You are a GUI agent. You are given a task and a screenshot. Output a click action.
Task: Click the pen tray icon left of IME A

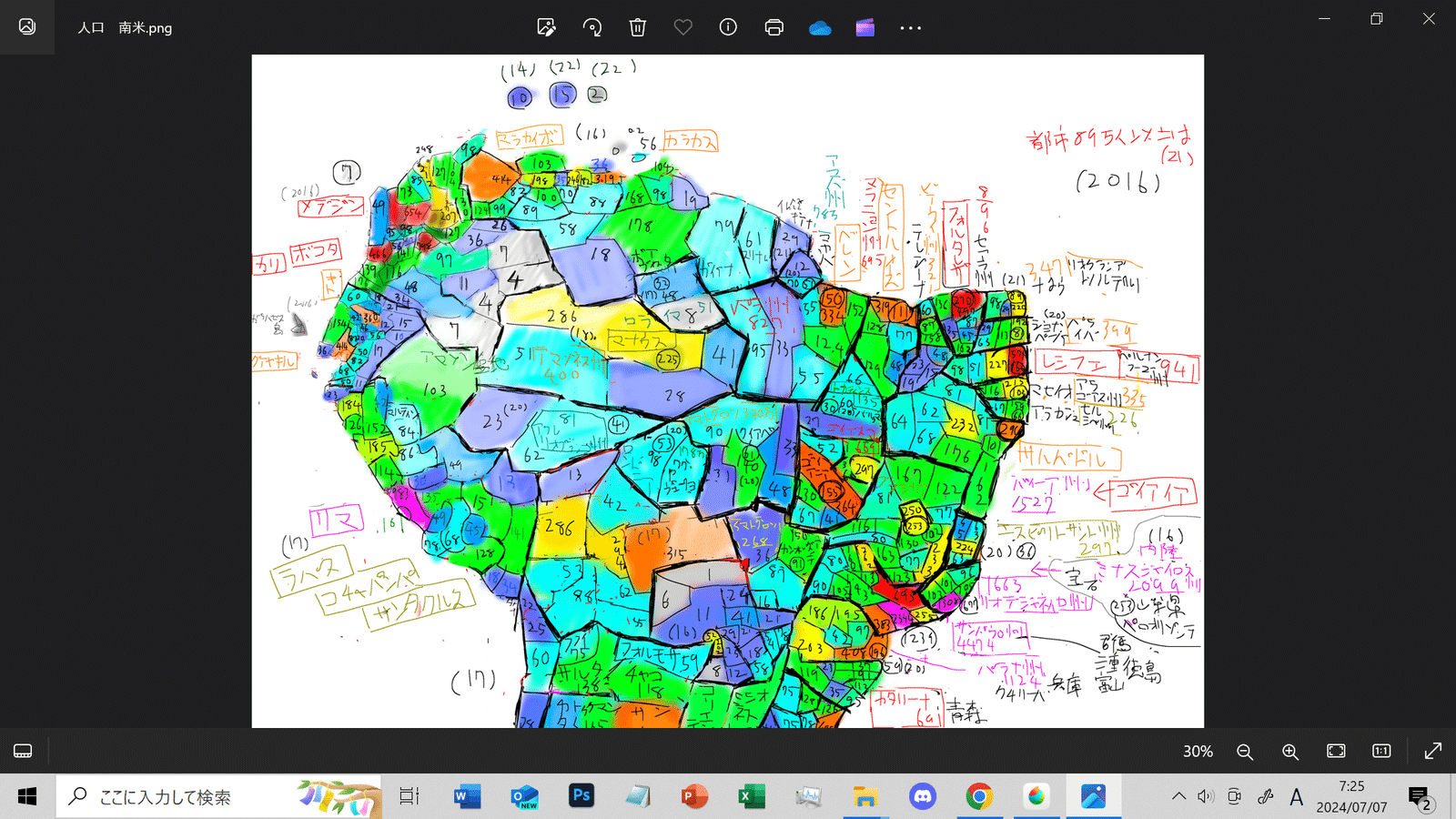pos(1265,797)
